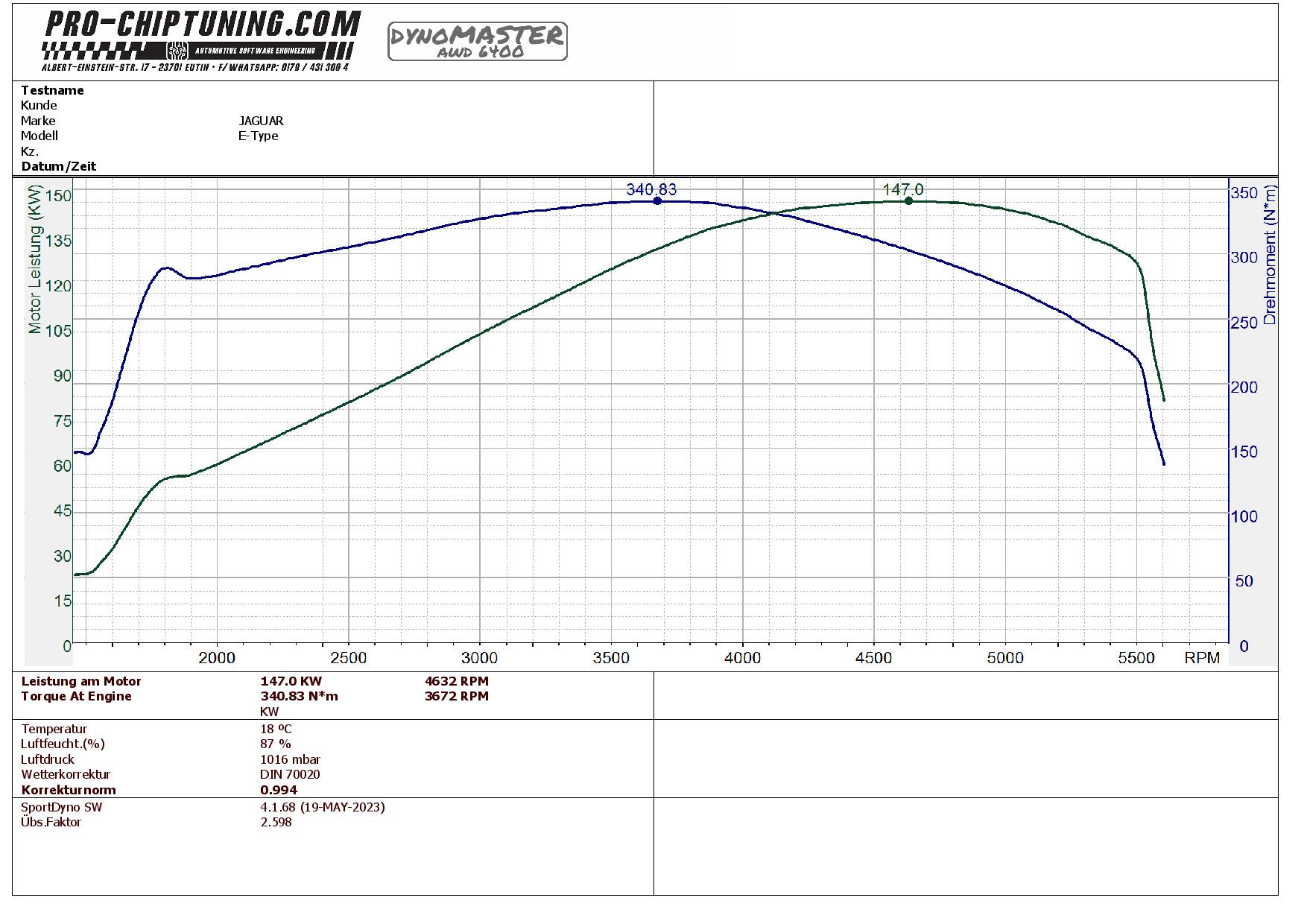Click the peak torque marker dot at 340.83

tap(657, 201)
